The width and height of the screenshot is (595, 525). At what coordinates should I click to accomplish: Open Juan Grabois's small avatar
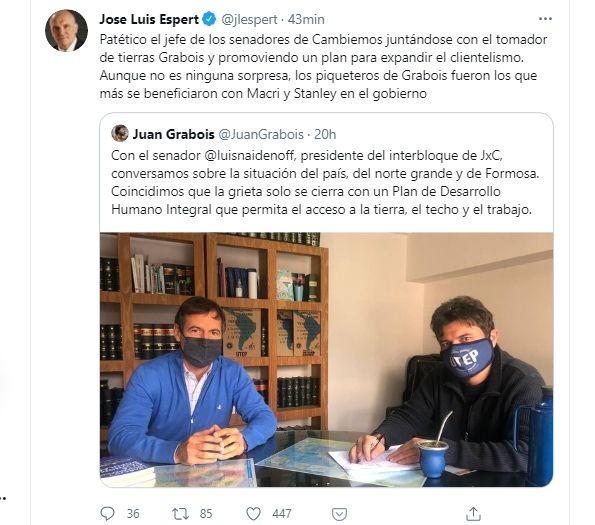tap(120, 134)
